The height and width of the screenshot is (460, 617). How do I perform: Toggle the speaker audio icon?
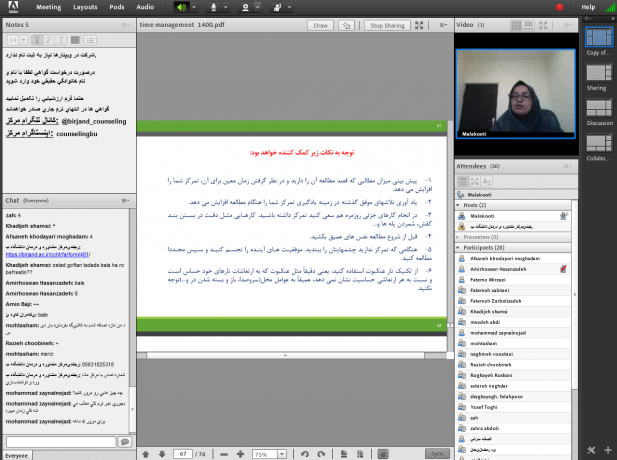181,7
